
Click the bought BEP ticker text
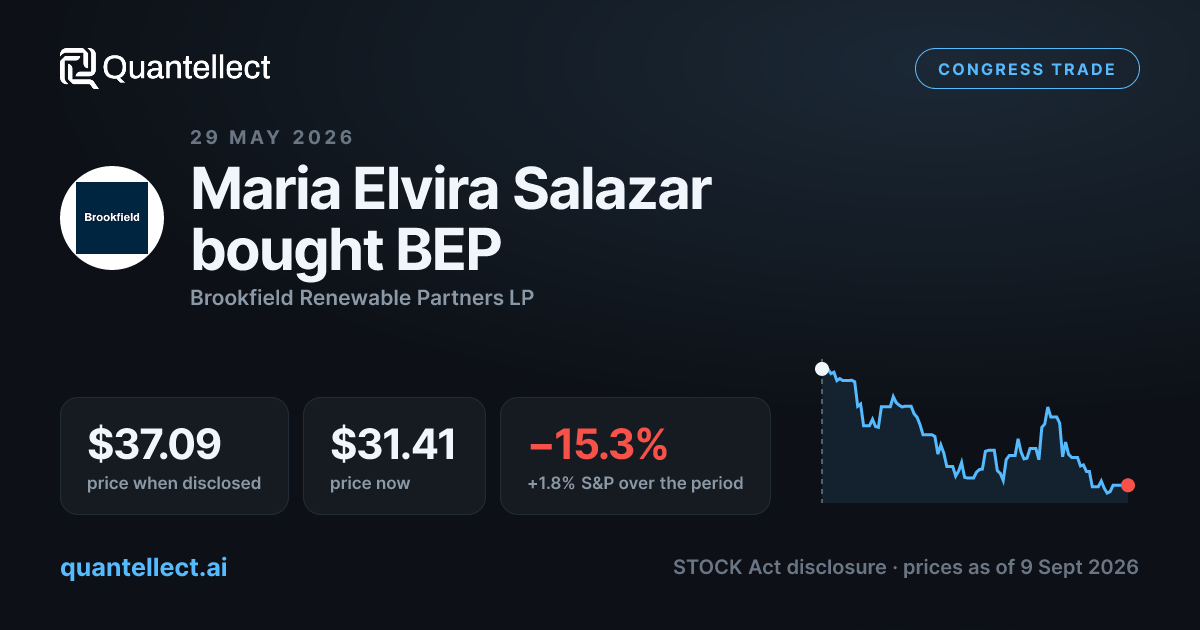point(345,250)
